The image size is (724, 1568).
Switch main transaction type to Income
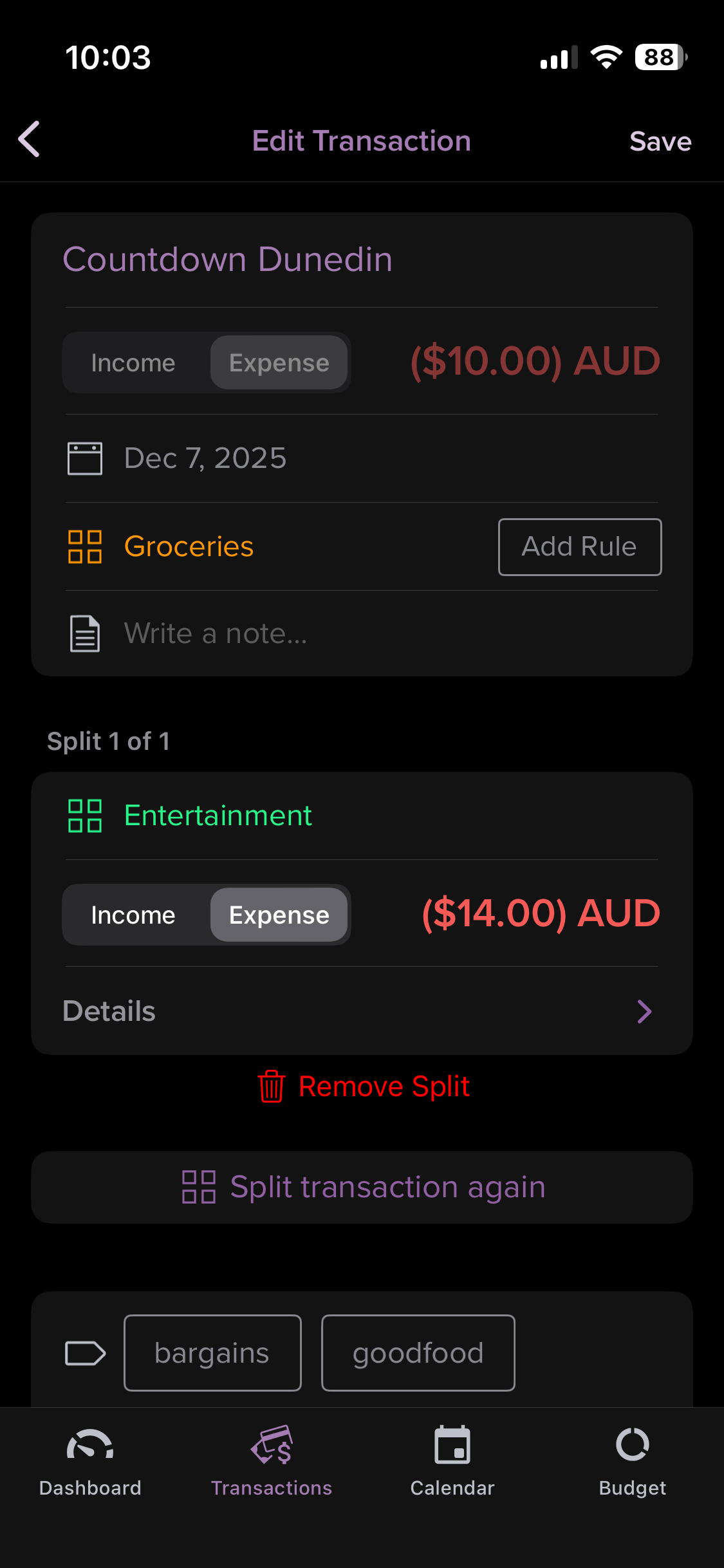133,363
